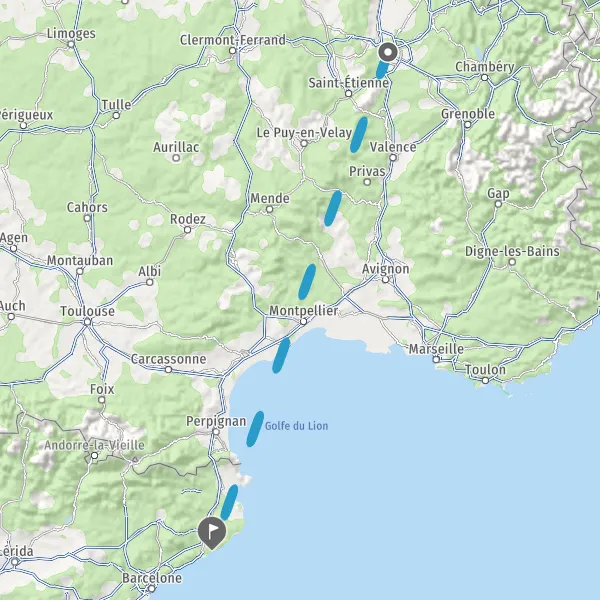Click the Clermont-Ferrand label
Screen dimensions: 600x600
point(233,40)
